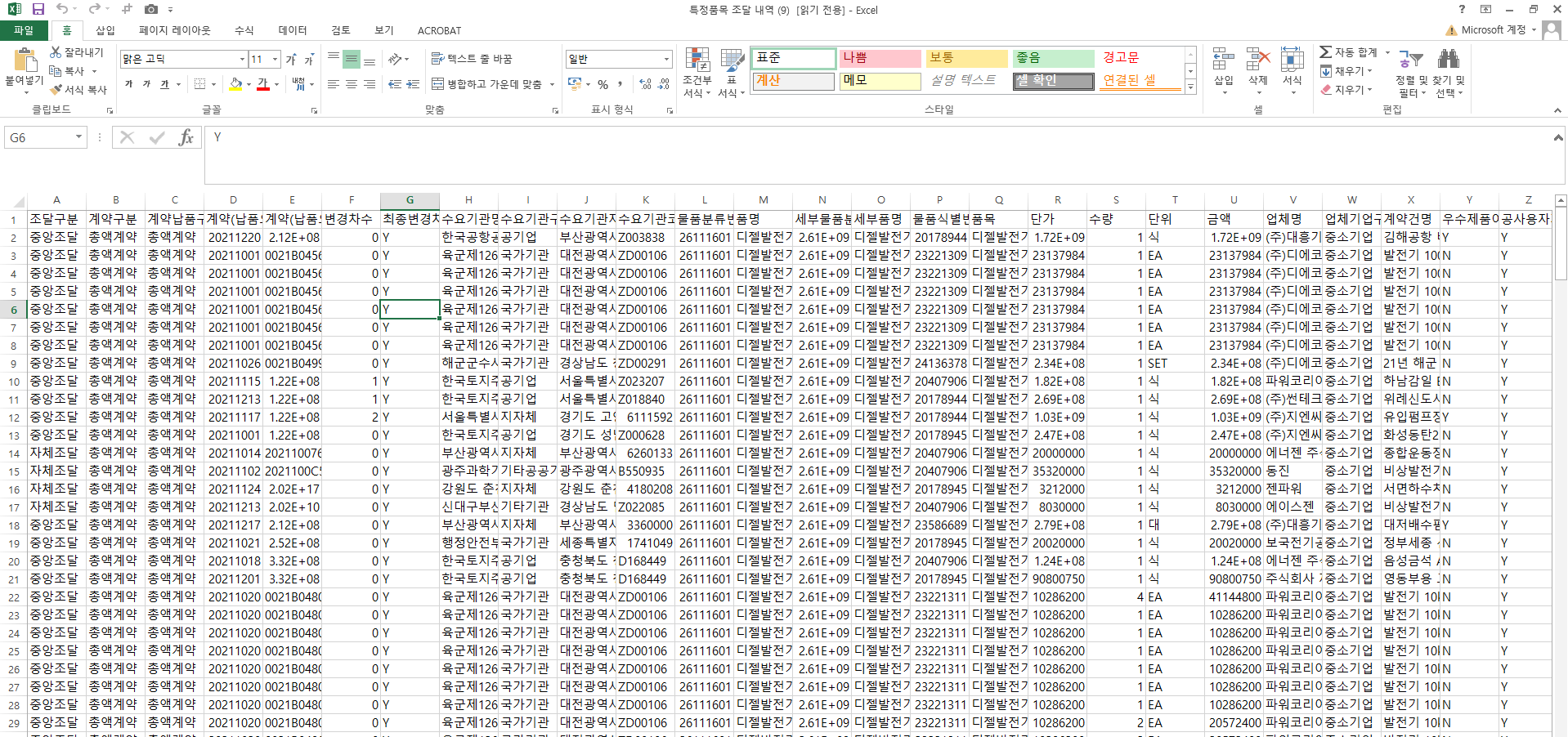
Task: Switch to the 페이지 레이아웃 tab
Action: tap(175, 30)
